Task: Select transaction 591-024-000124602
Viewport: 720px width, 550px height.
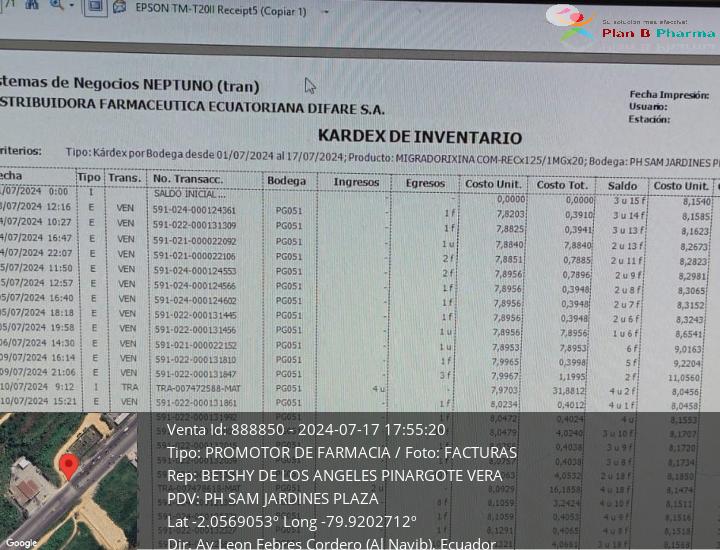Action: click(196, 301)
